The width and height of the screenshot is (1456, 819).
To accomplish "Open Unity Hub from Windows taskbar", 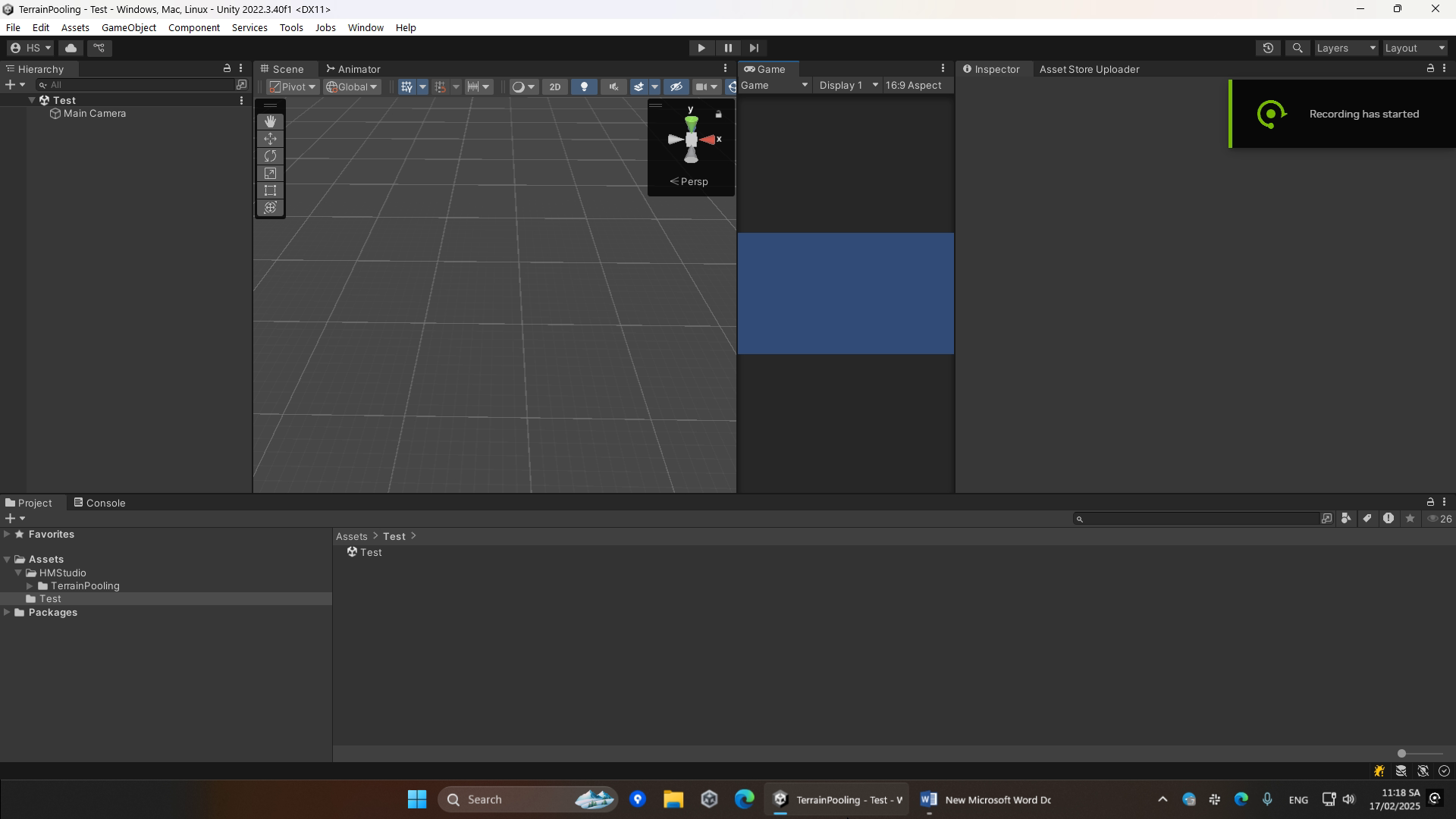I will click(709, 799).
